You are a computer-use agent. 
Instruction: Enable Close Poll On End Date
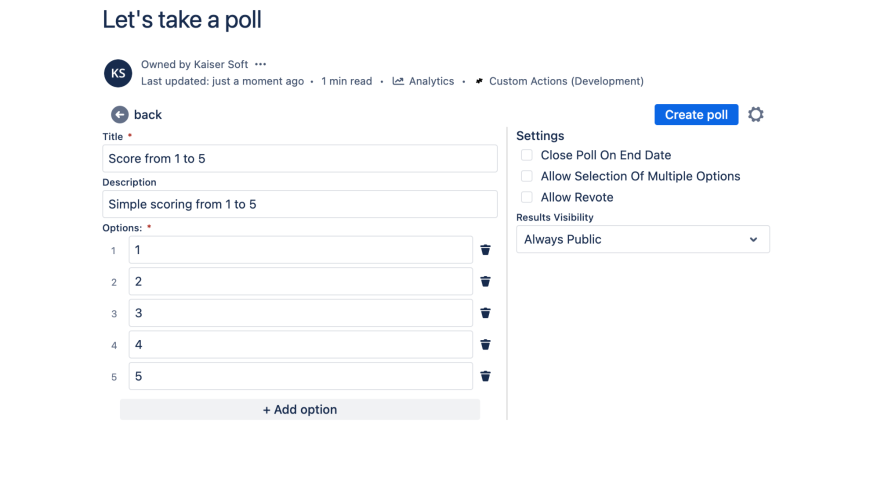pos(527,155)
